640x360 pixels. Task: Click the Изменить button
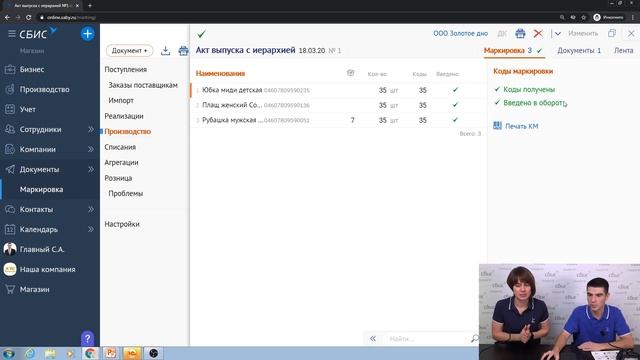[583, 33]
